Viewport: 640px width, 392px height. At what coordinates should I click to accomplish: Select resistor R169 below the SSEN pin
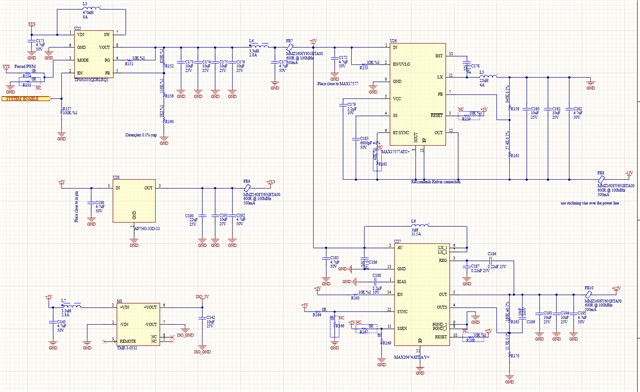381,341
